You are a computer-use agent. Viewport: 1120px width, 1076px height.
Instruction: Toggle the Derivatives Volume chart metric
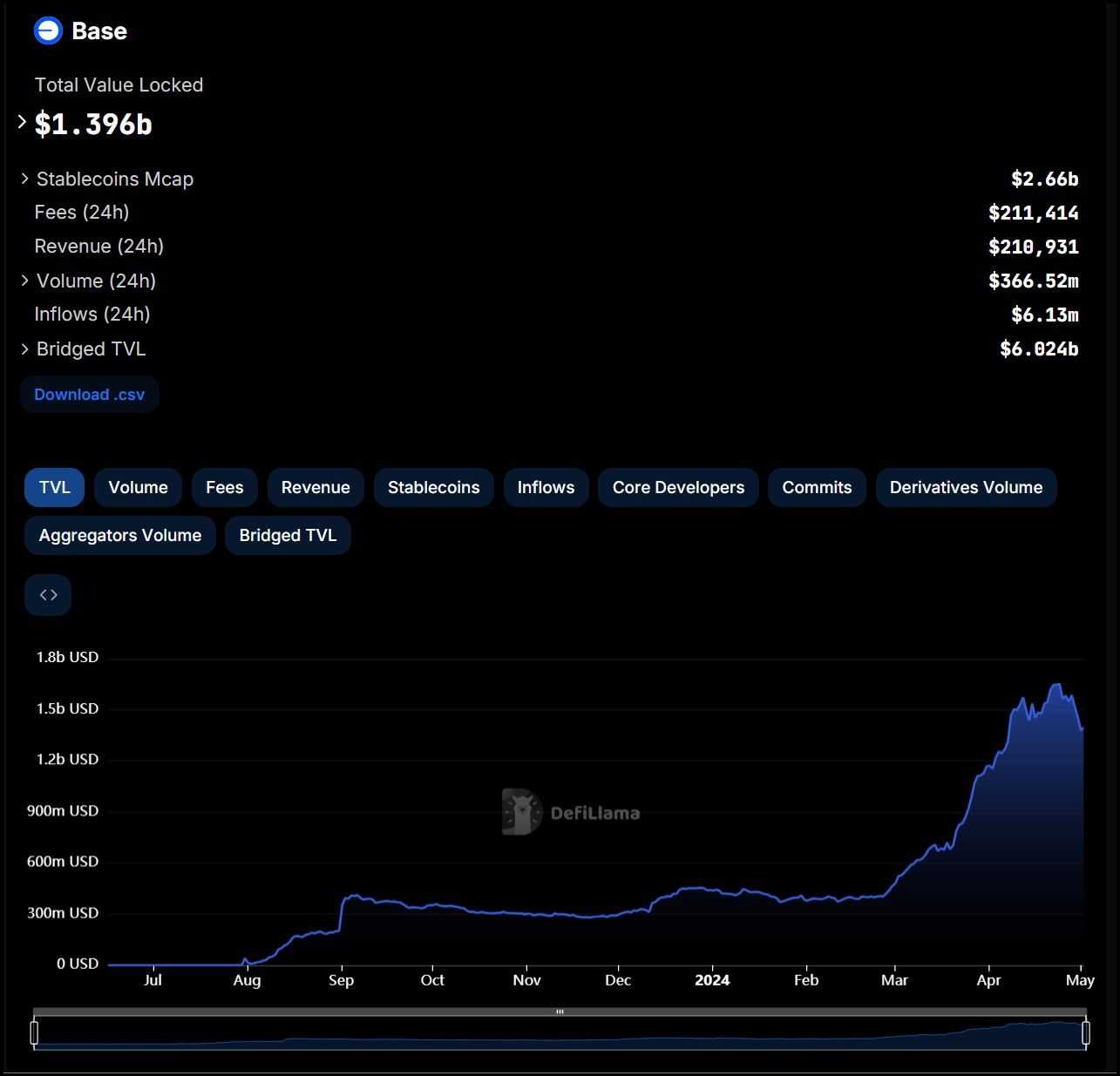pos(966,487)
